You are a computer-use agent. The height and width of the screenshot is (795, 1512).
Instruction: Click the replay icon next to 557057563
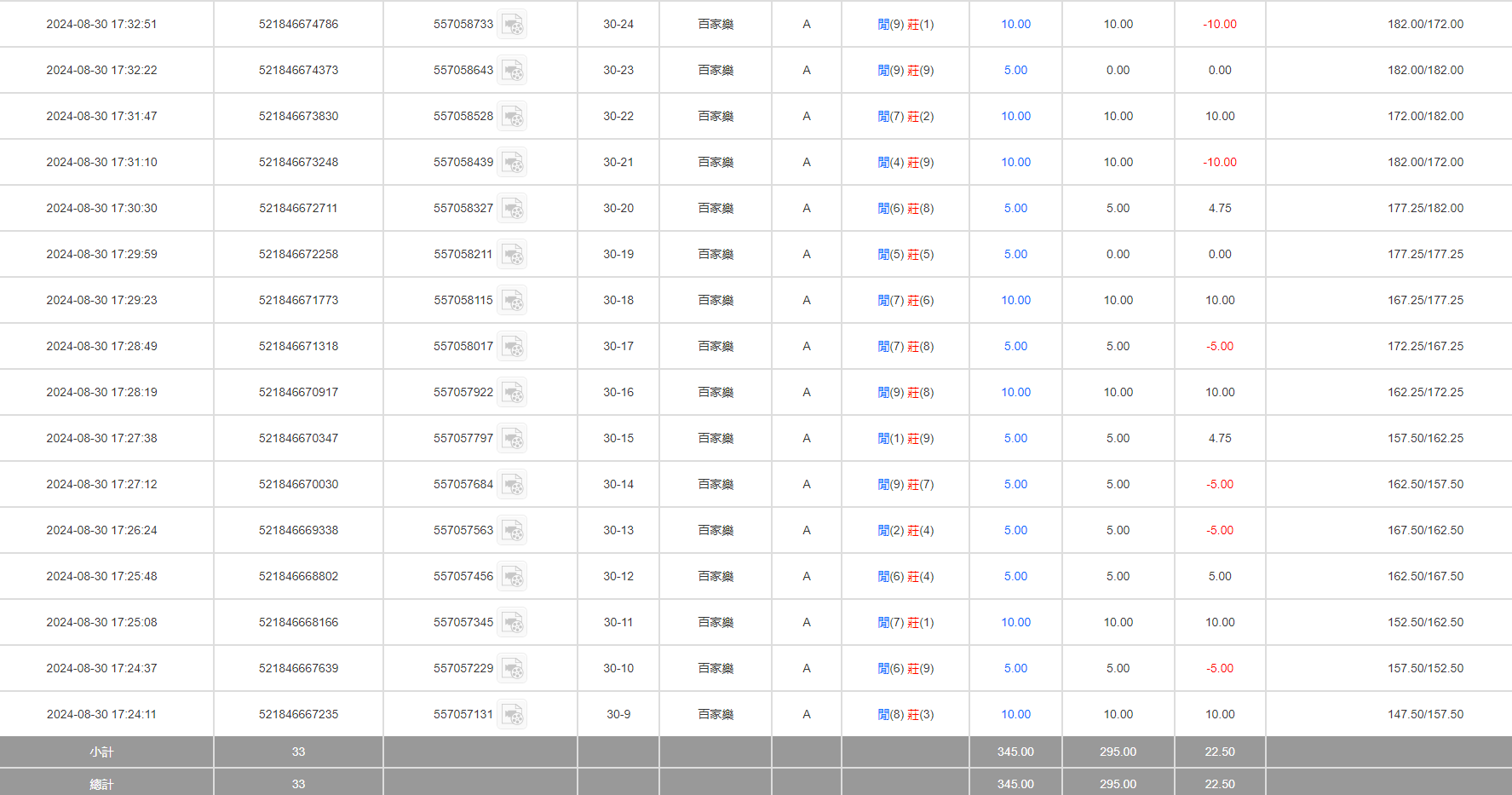(512, 531)
